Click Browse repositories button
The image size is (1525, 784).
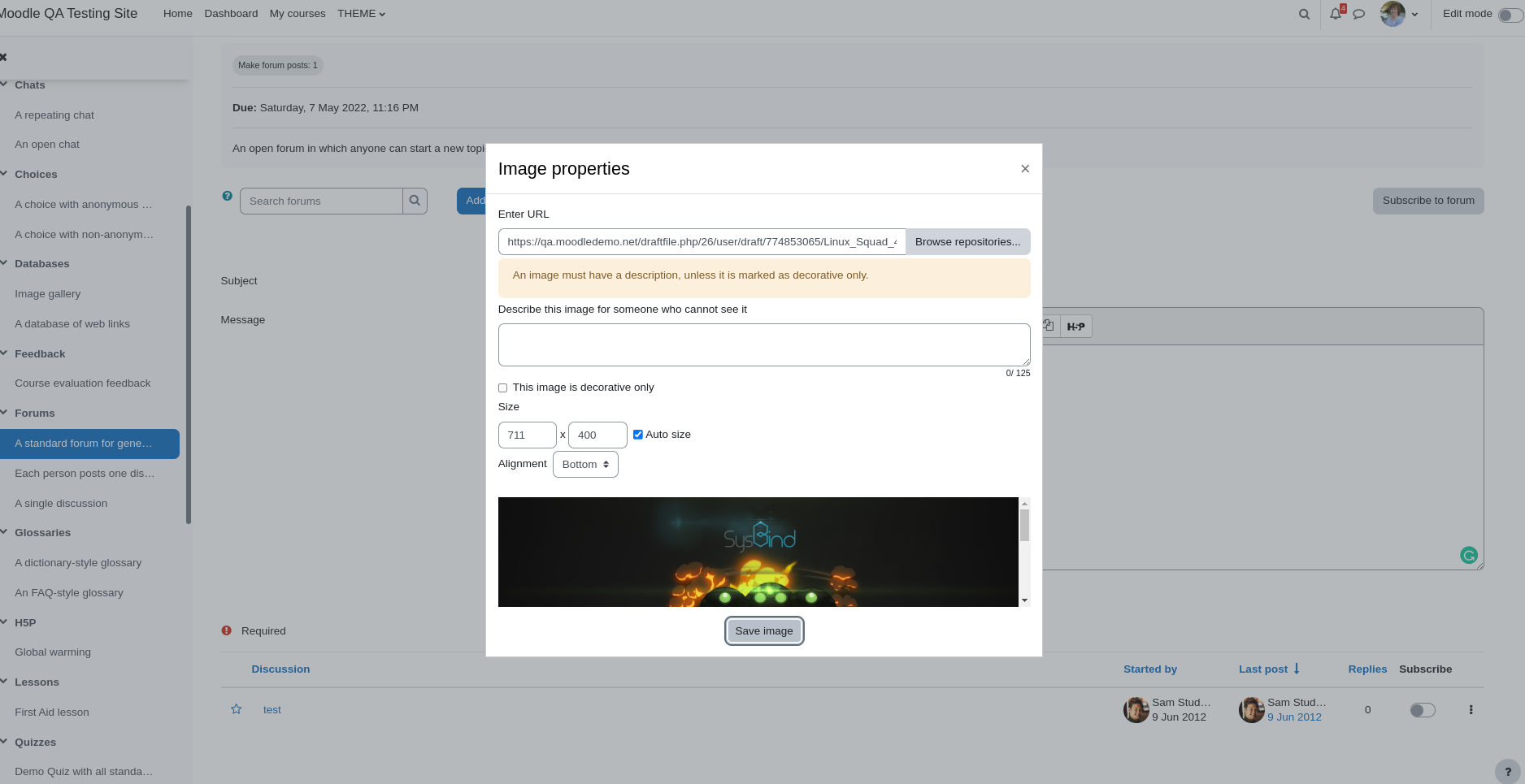[967, 241]
